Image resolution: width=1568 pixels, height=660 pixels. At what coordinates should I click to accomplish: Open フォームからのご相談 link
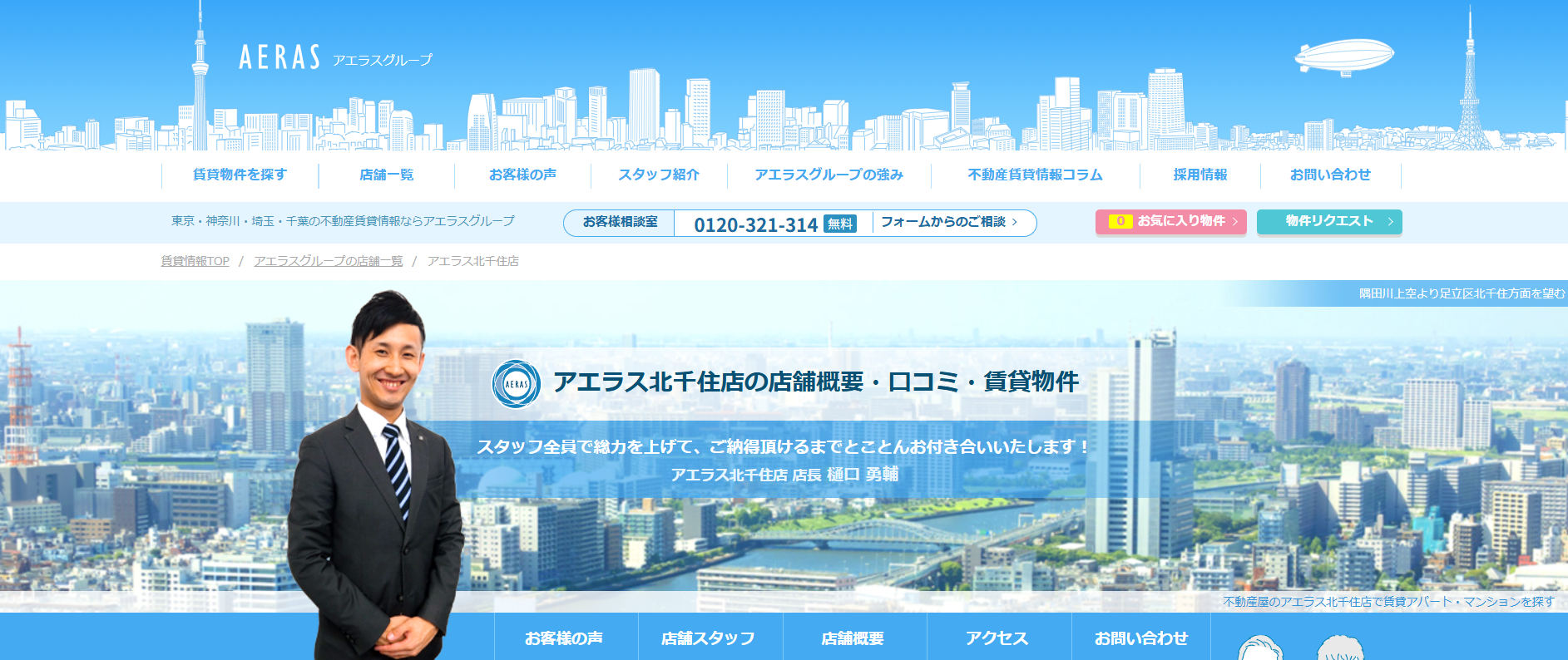coord(943,222)
